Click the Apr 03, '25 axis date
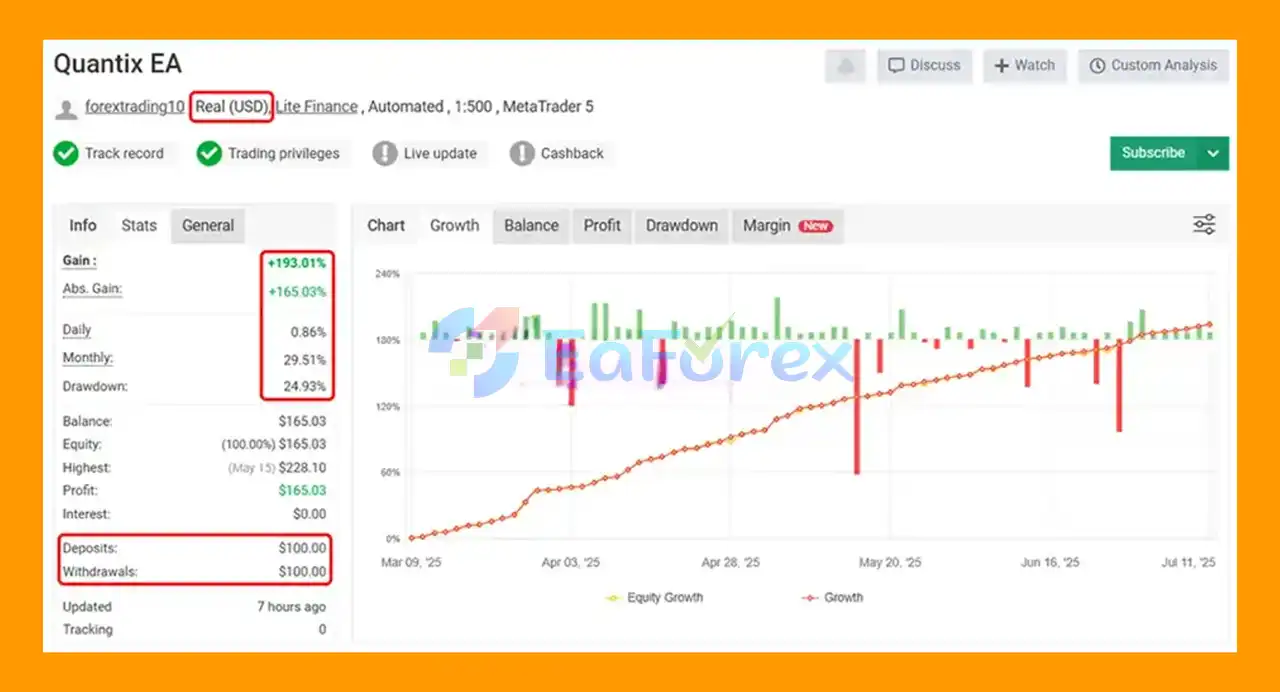Screen dimensions: 1280x692 point(571,563)
